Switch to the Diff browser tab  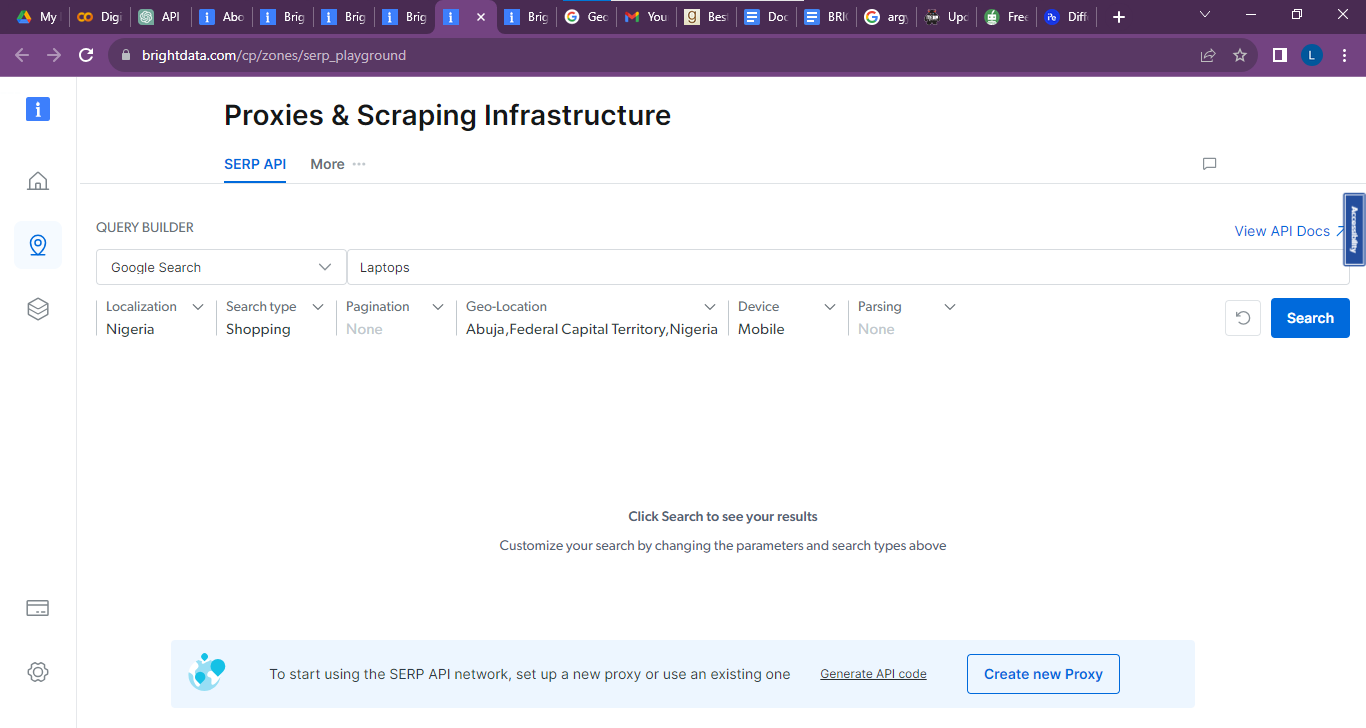1066,17
